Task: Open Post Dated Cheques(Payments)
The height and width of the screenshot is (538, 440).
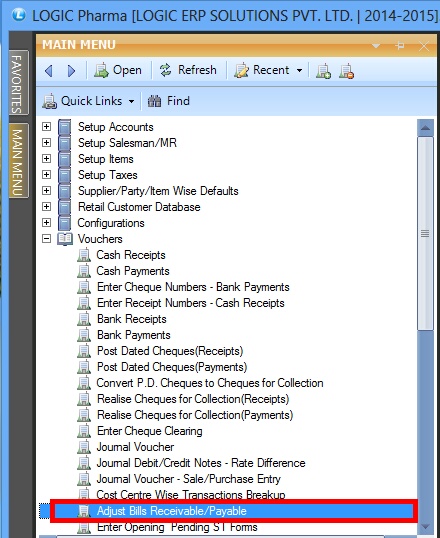Action: point(172,367)
